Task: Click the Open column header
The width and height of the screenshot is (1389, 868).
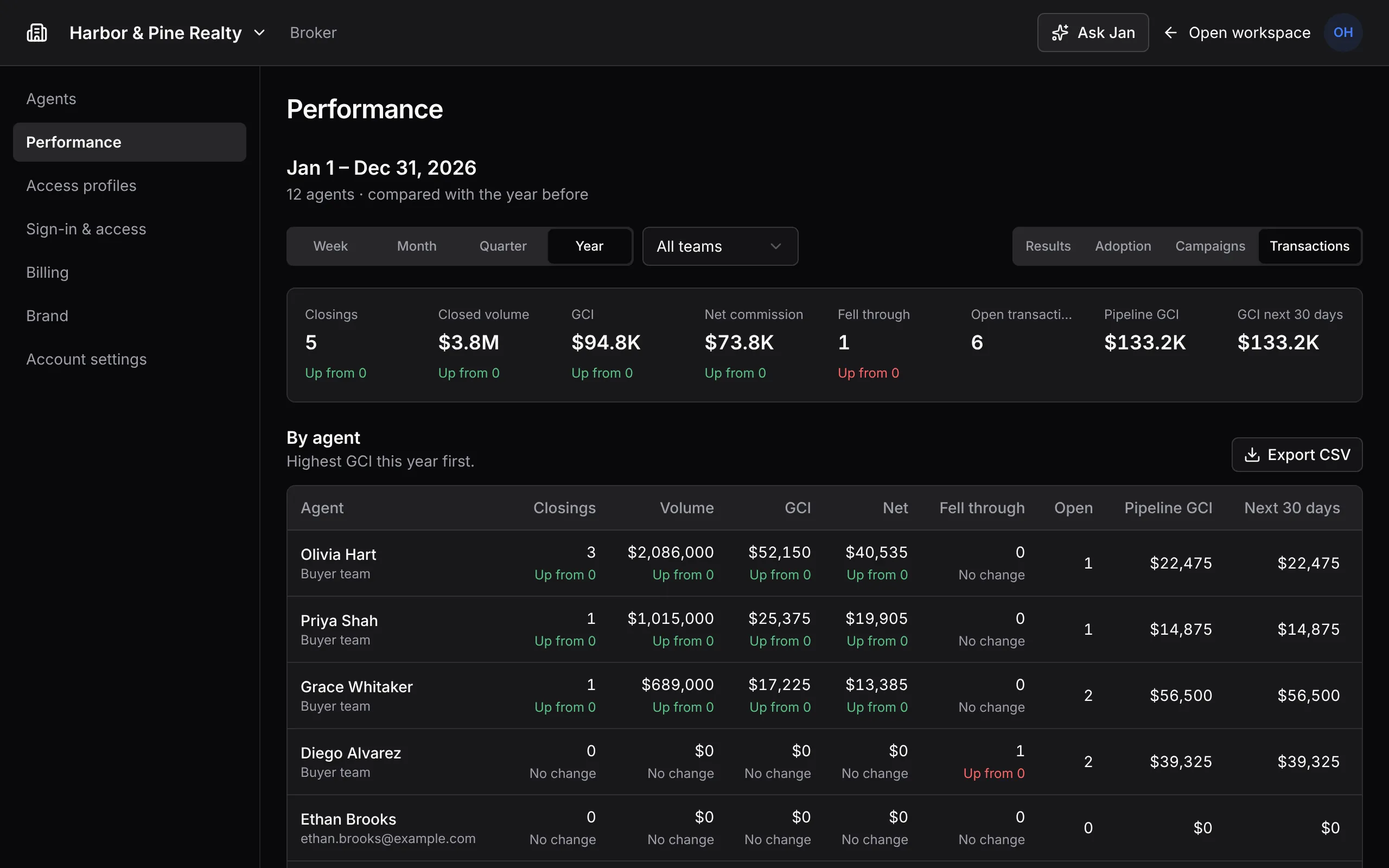Action: 1073,508
